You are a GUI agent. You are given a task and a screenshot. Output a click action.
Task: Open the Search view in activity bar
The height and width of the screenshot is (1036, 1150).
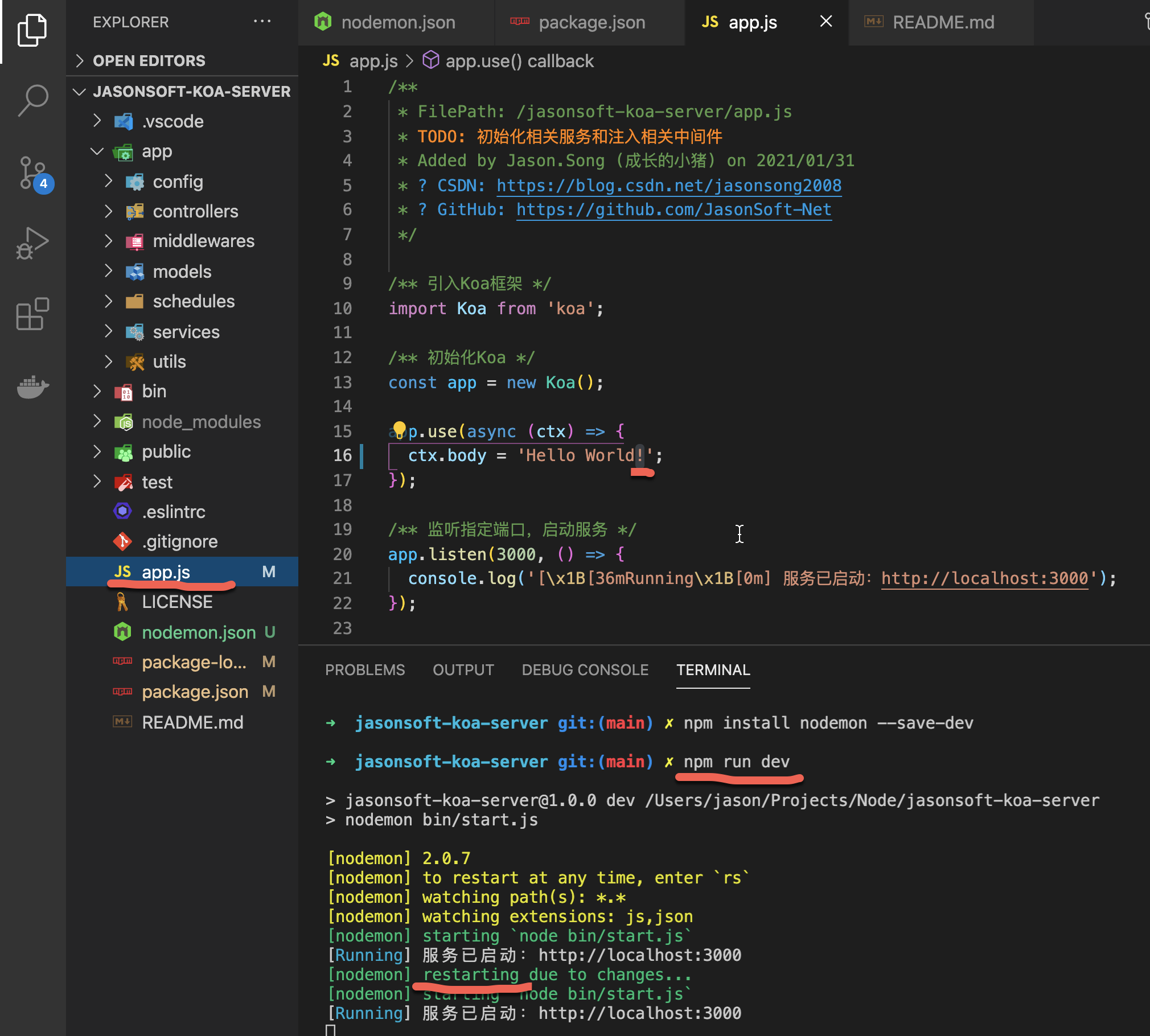(33, 101)
